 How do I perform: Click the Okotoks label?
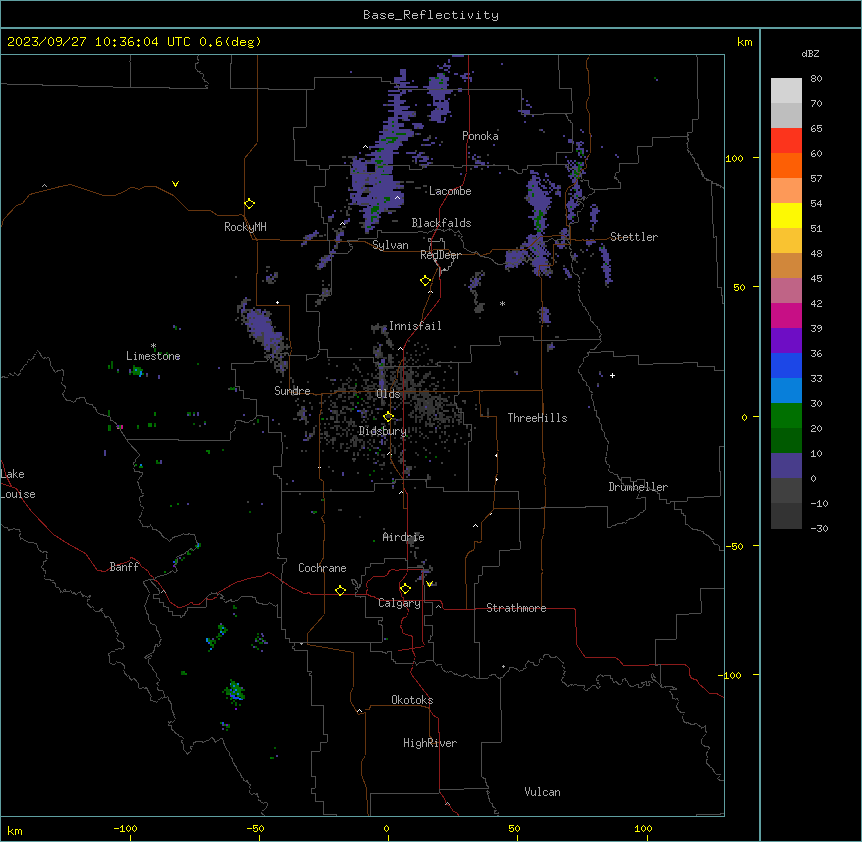point(412,700)
